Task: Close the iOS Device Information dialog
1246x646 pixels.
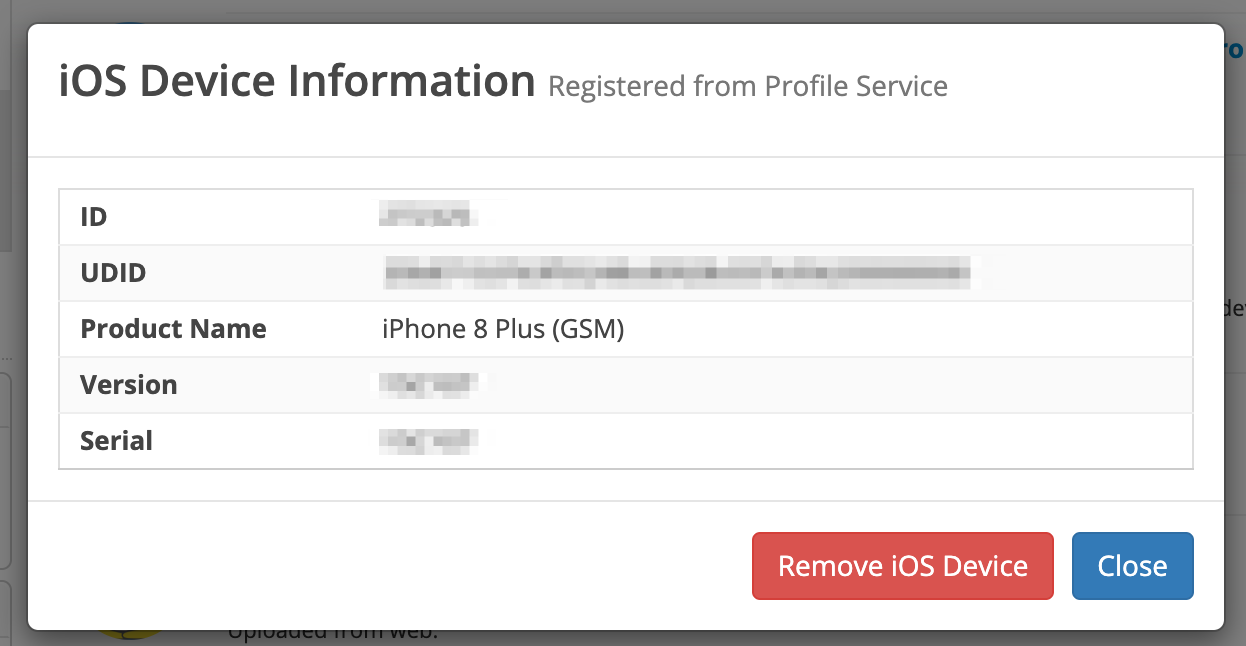Action: tap(1132, 565)
